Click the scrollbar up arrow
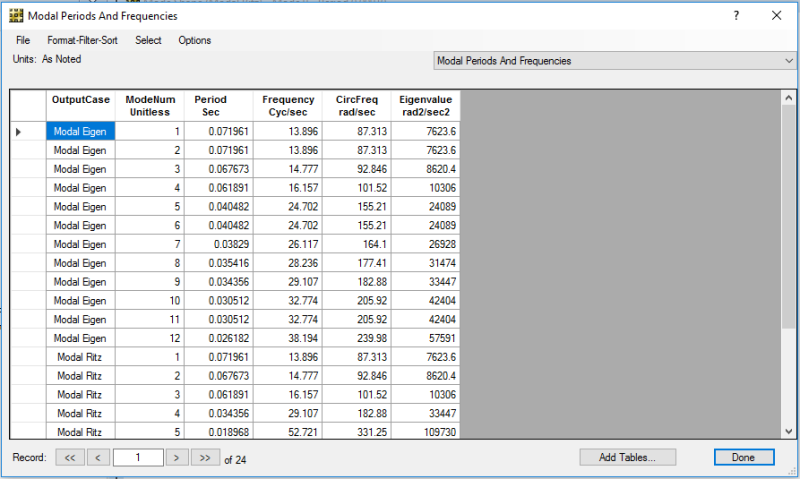 [788, 97]
